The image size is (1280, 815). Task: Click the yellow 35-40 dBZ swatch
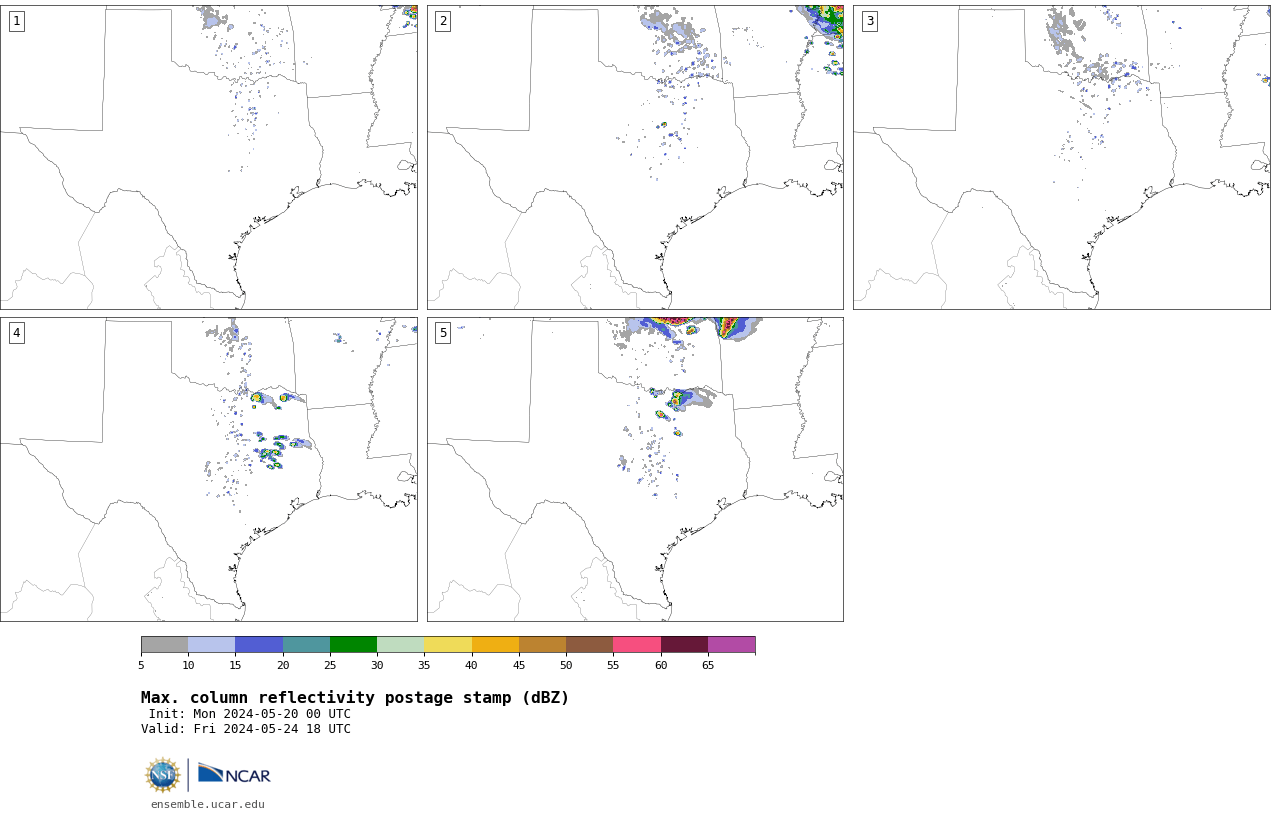448,644
